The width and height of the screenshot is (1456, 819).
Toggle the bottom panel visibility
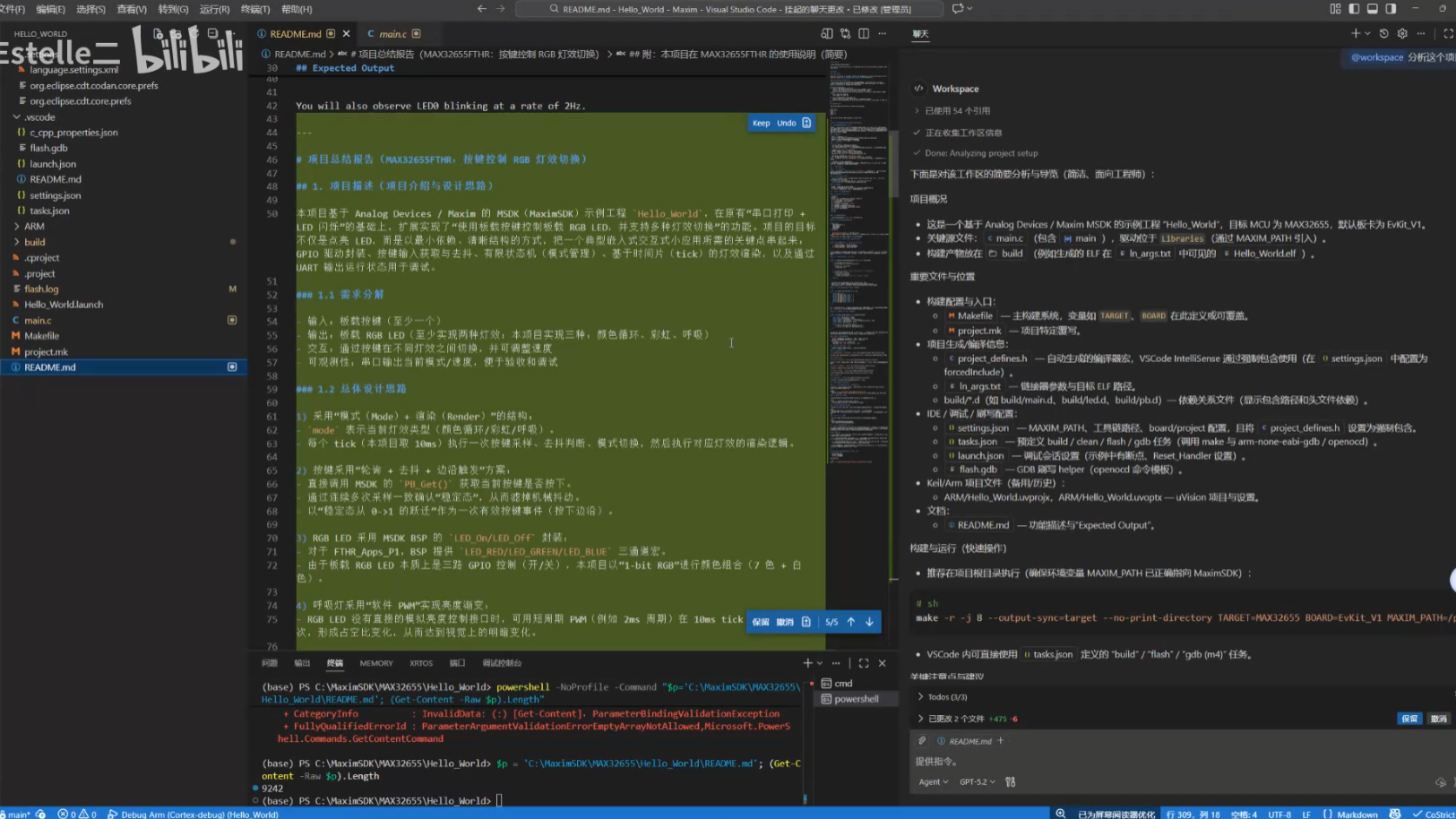coord(1372,9)
